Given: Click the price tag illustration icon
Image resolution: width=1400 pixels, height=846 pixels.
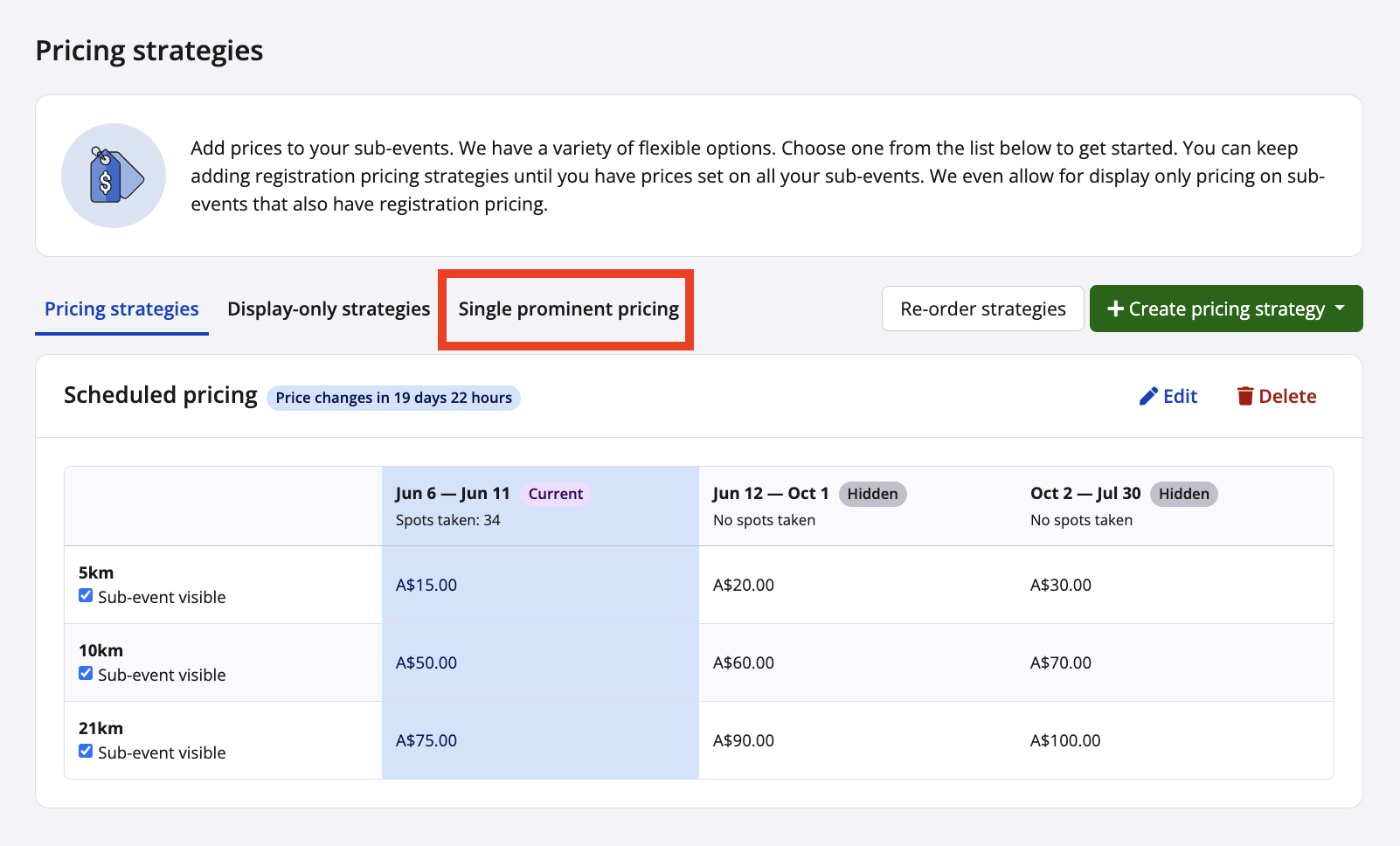Looking at the screenshot, I should (x=114, y=176).
